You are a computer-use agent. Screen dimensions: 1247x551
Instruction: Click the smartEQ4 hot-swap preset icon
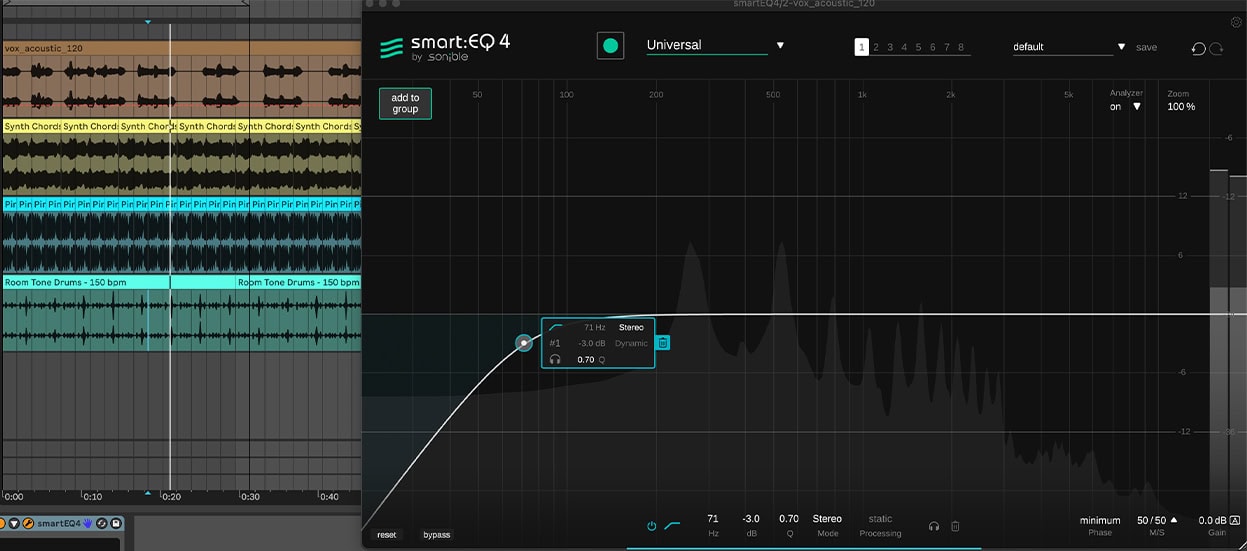102,523
